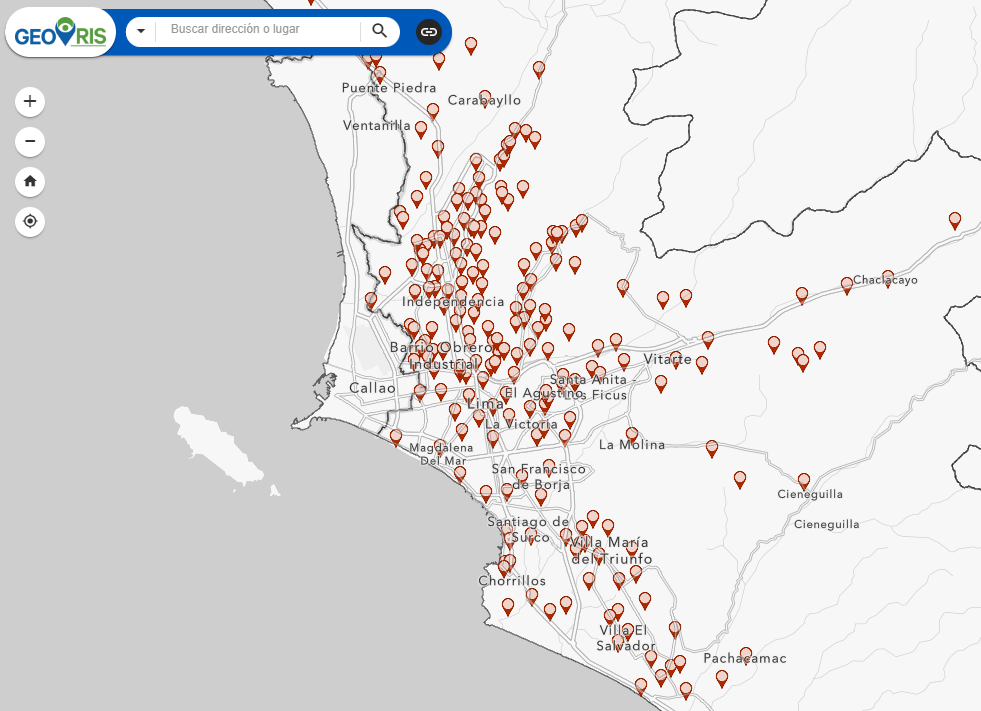Click the Villa María del Triunfo label
The image size is (981, 711).
point(611,551)
